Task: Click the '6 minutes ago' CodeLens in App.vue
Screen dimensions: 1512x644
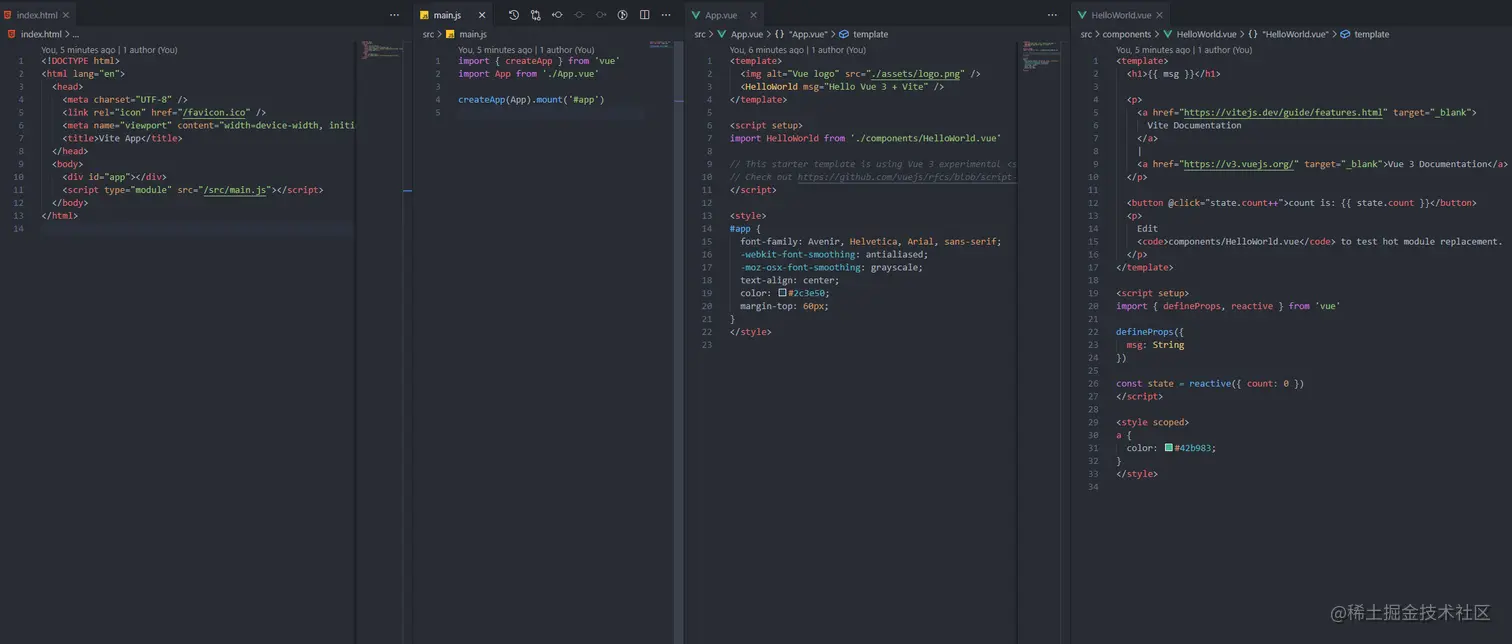Action: [x=798, y=49]
